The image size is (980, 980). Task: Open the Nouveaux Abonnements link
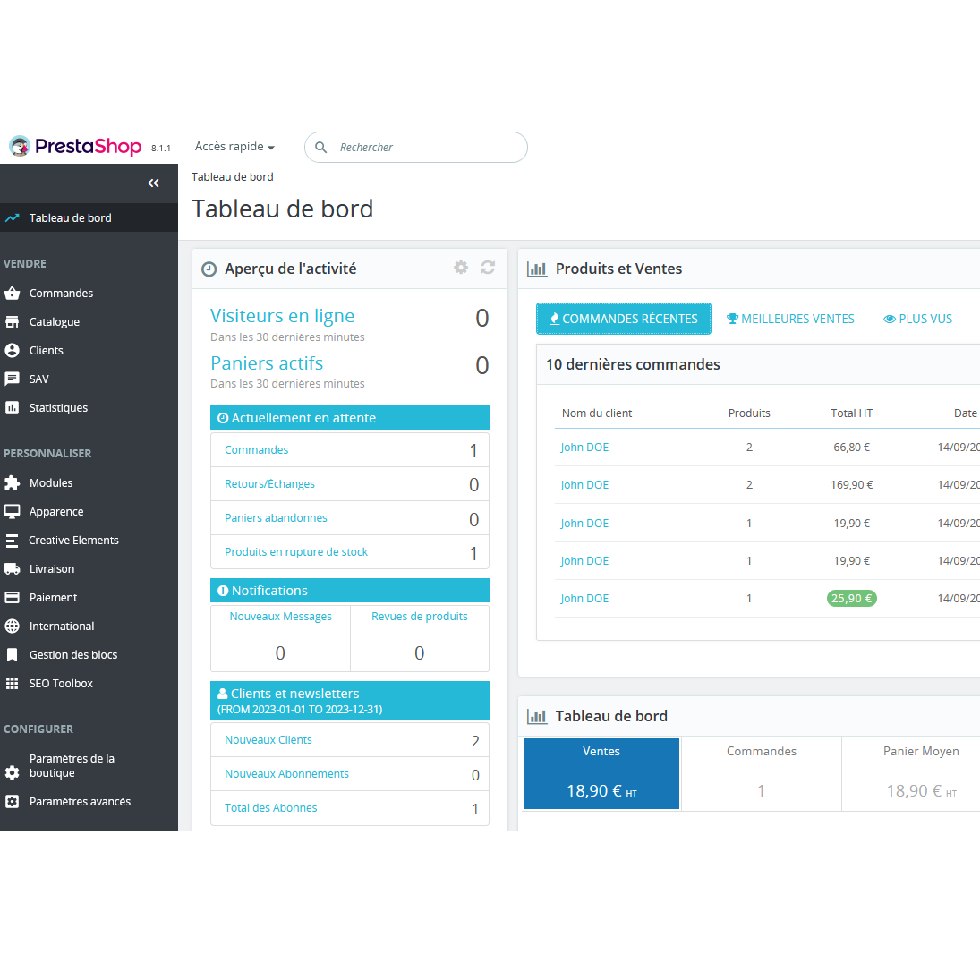click(287, 774)
